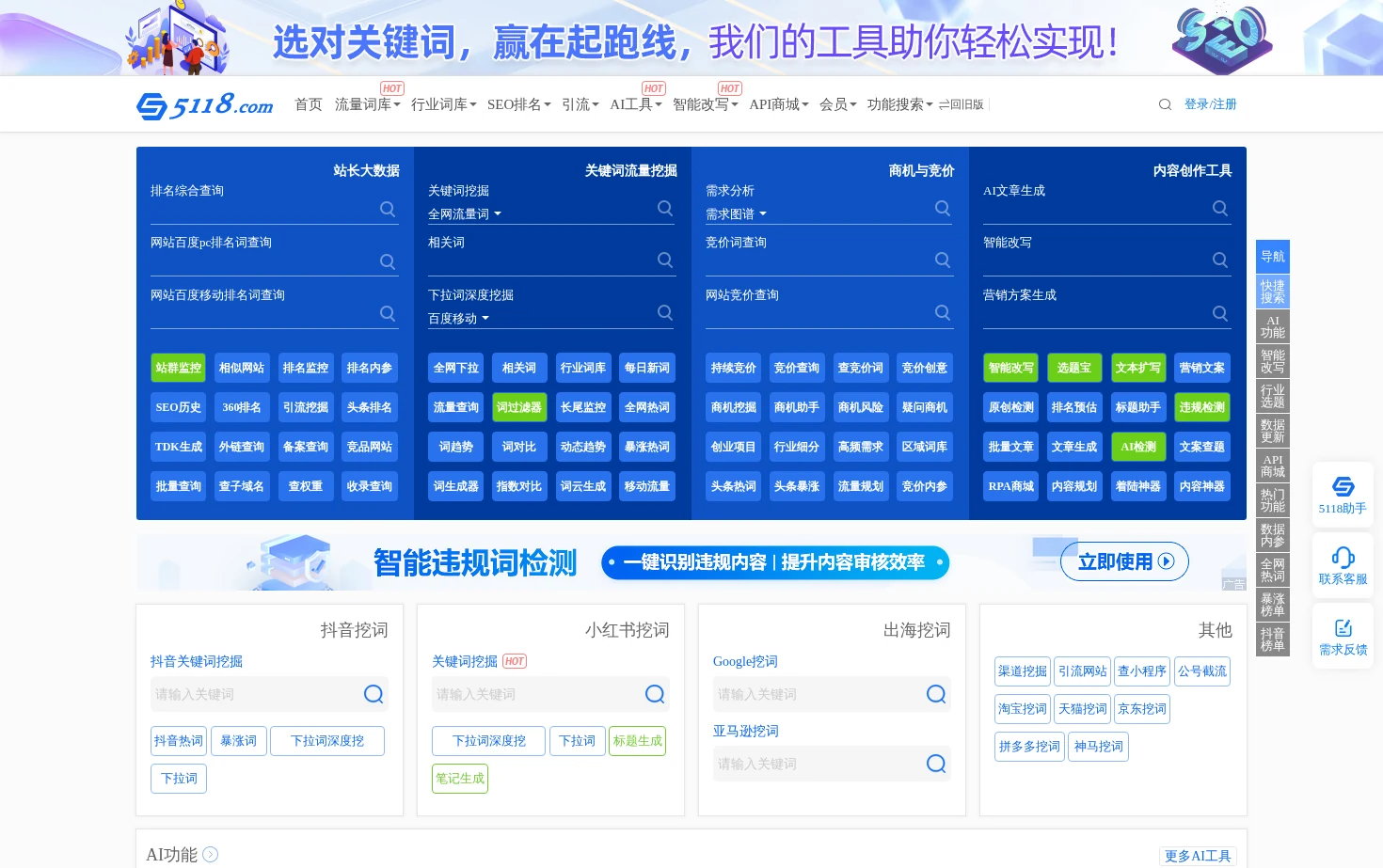Switch back via 回旧版 link
This screenshot has height=868, width=1383.
point(962,104)
